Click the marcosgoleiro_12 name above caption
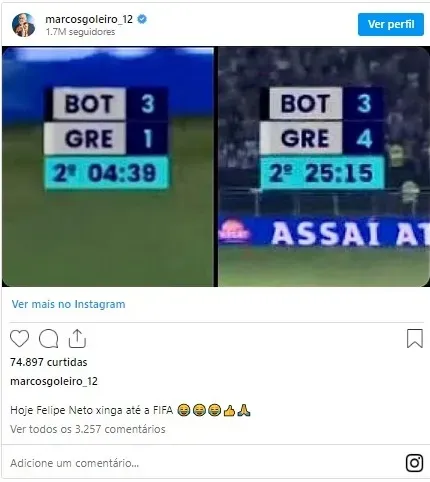 (x=54, y=381)
